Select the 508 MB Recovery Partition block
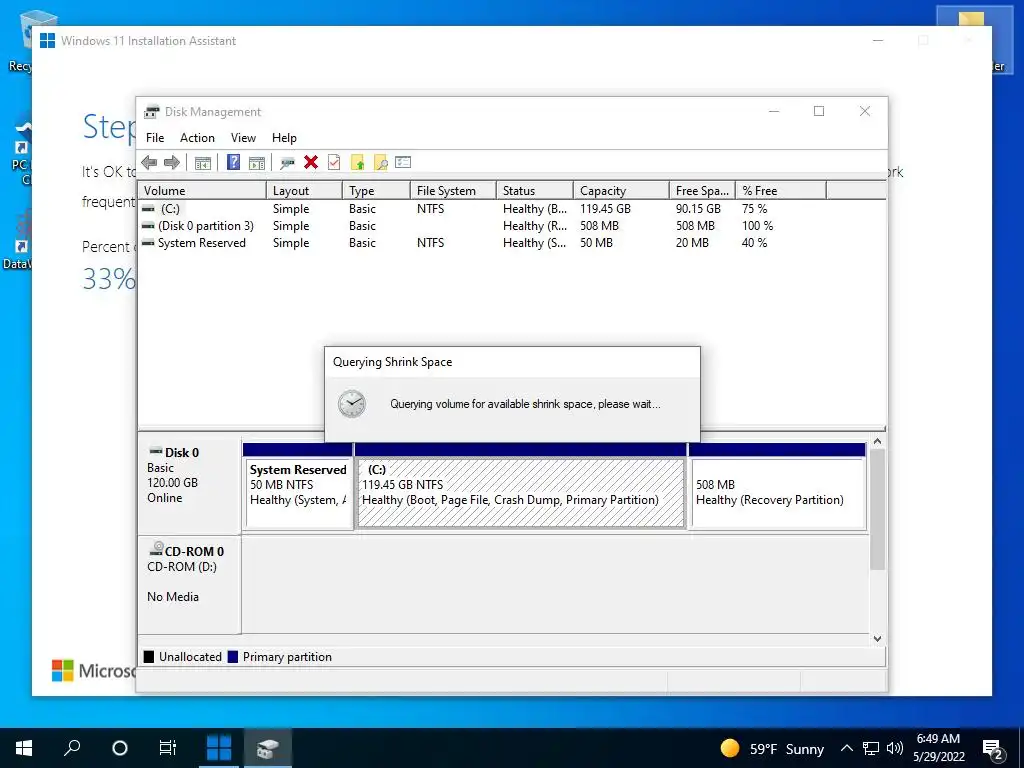Viewport: 1024px width, 768px height. tap(777, 487)
